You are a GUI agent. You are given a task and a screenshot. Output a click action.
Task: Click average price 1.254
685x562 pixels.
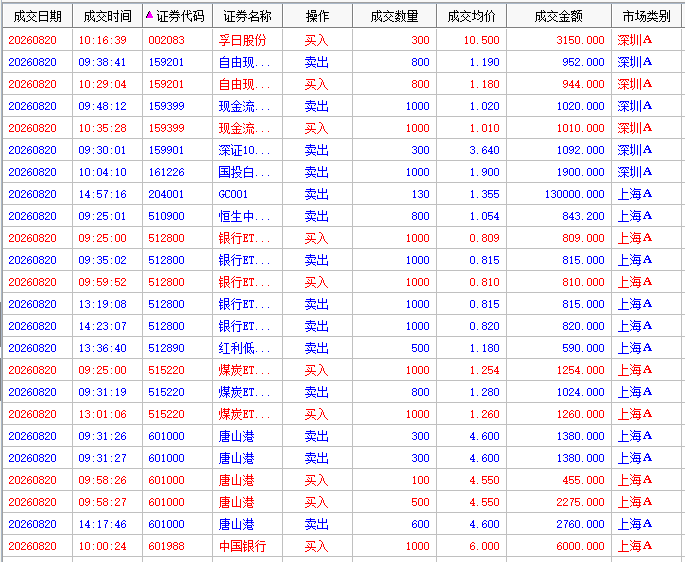[484, 370]
